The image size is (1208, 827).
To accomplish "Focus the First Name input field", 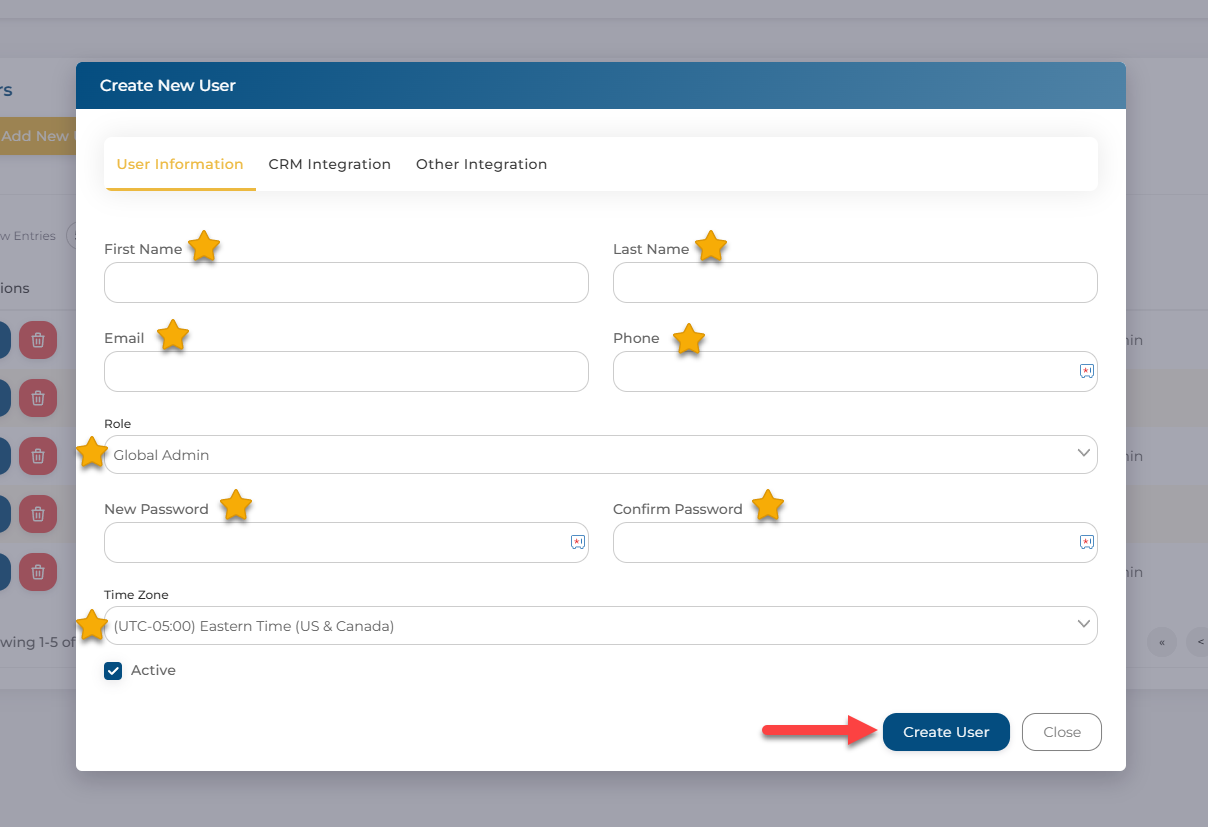I will (x=346, y=283).
